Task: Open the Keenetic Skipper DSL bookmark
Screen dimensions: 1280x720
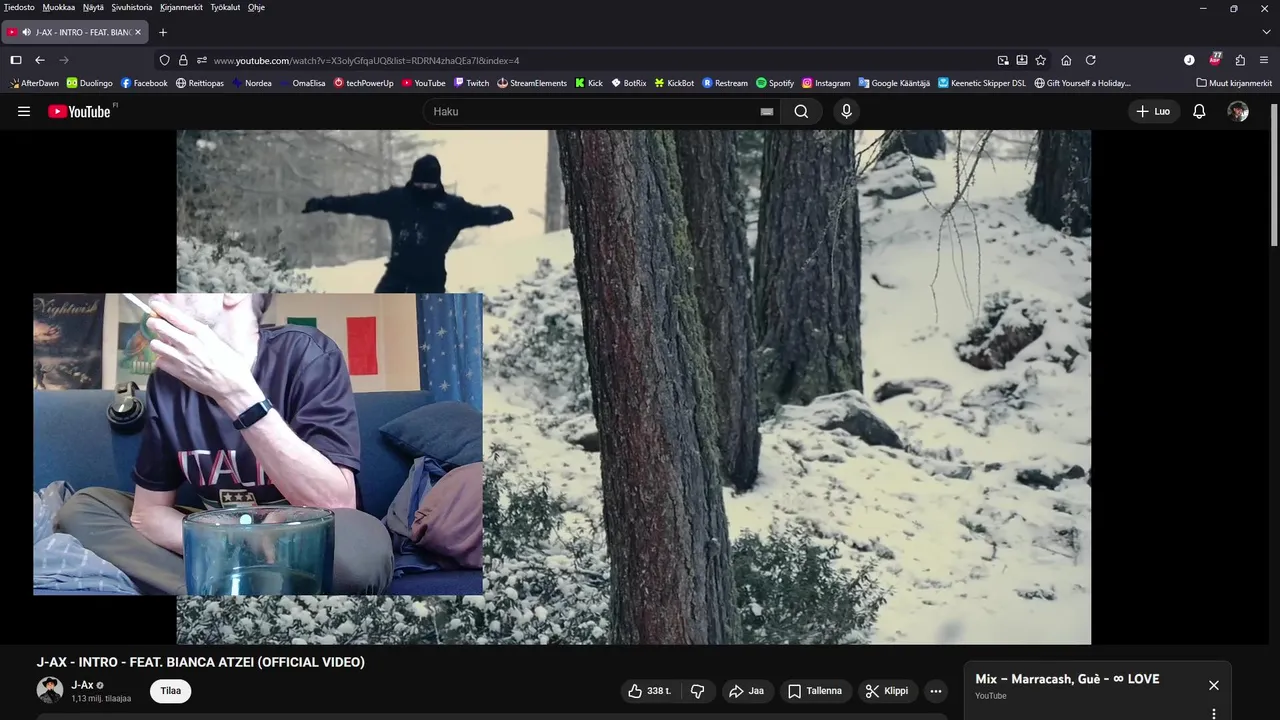Action: tap(982, 83)
